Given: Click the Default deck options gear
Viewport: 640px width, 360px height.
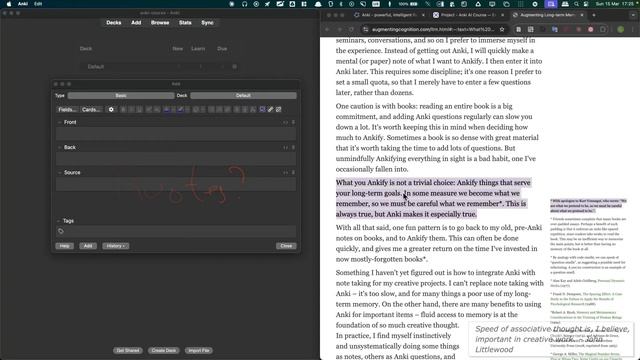Looking at the screenshot, I should tap(234, 67).
